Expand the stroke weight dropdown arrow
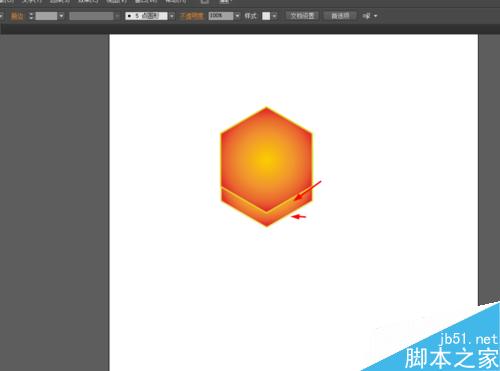 (61, 16)
